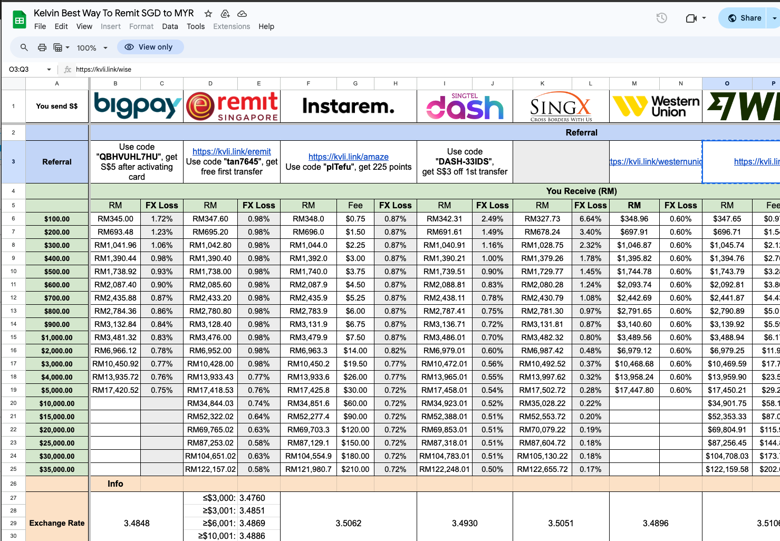Select cell 'You send S$'

[x=57, y=106]
